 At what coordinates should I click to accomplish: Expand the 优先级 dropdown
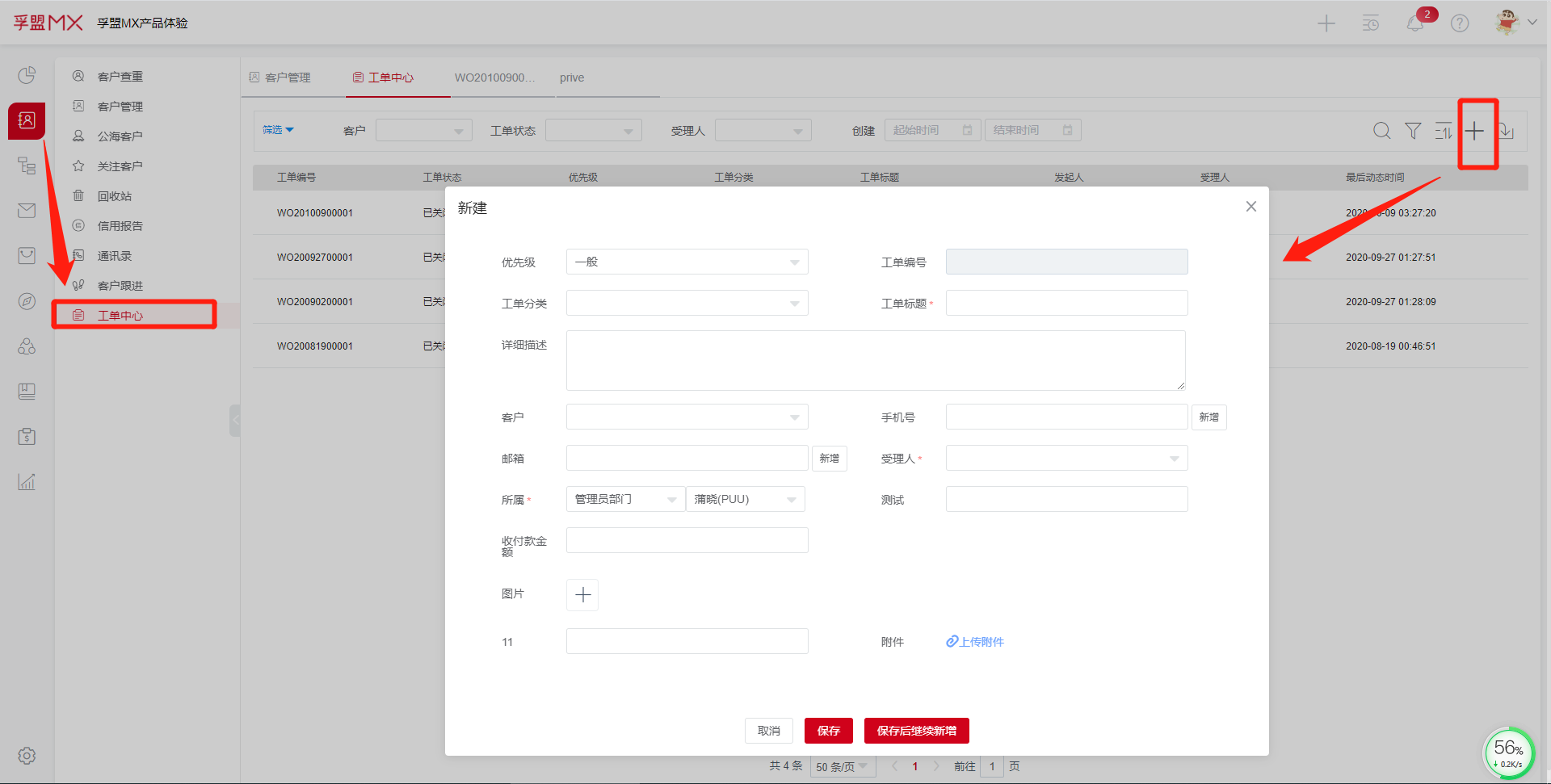click(x=687, y=262)
